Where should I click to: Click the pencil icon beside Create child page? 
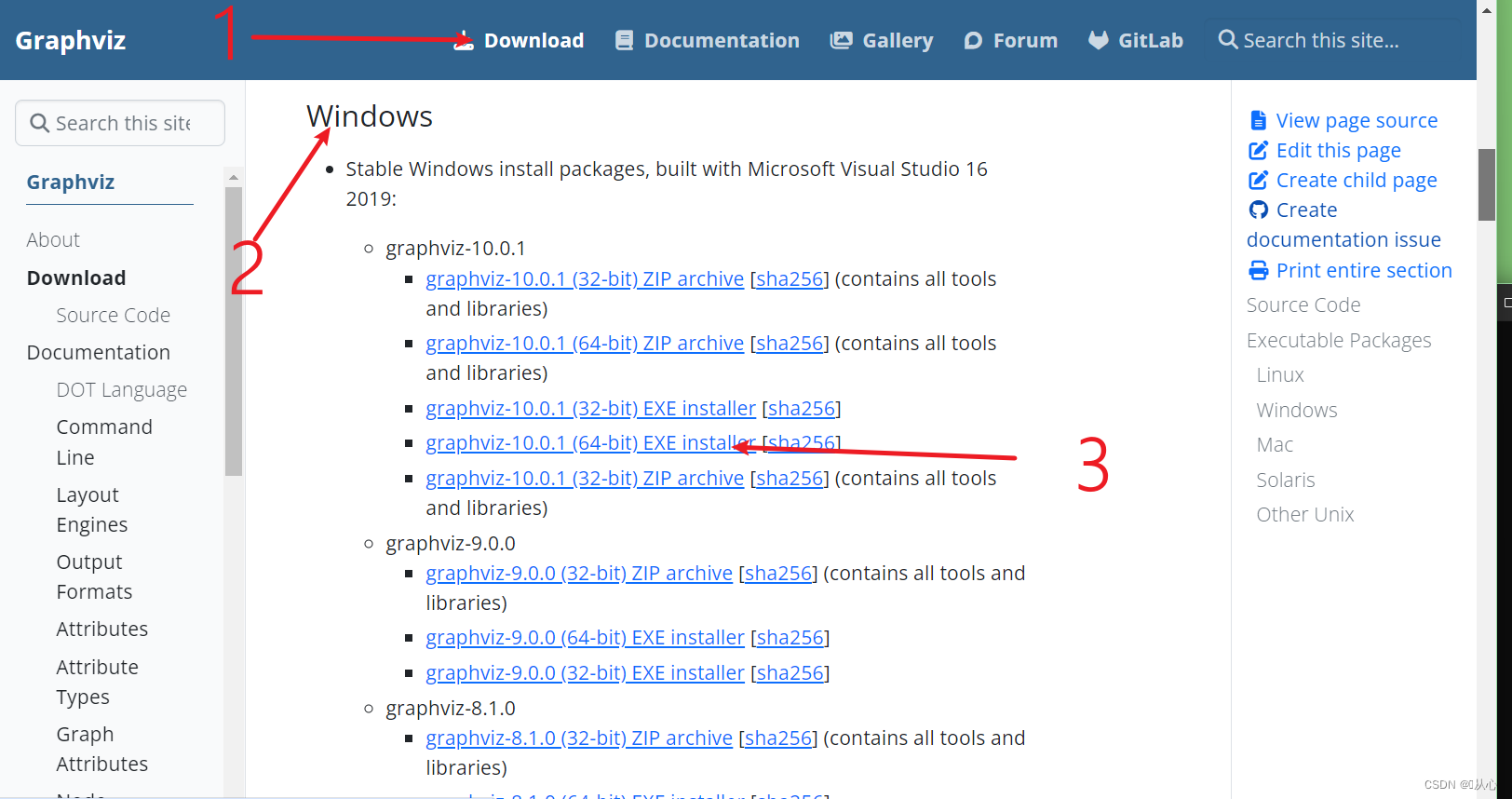tap(1258, 180)
